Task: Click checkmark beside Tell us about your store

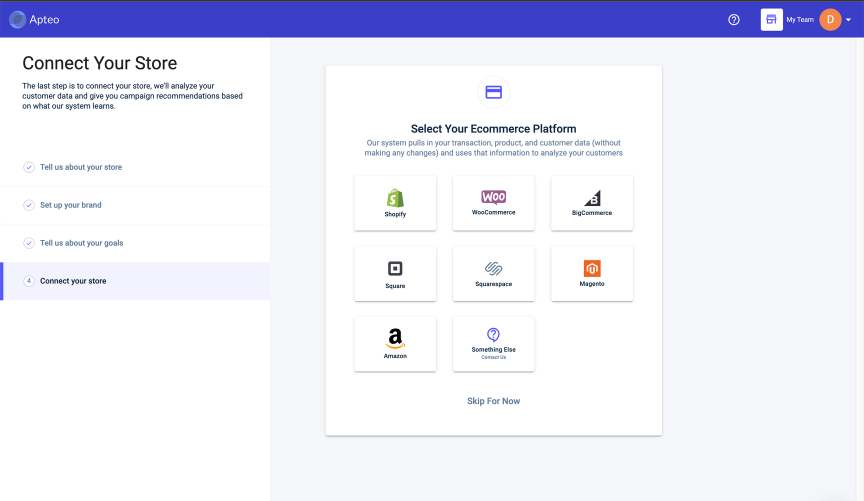Action: click(x=29, y=167)
